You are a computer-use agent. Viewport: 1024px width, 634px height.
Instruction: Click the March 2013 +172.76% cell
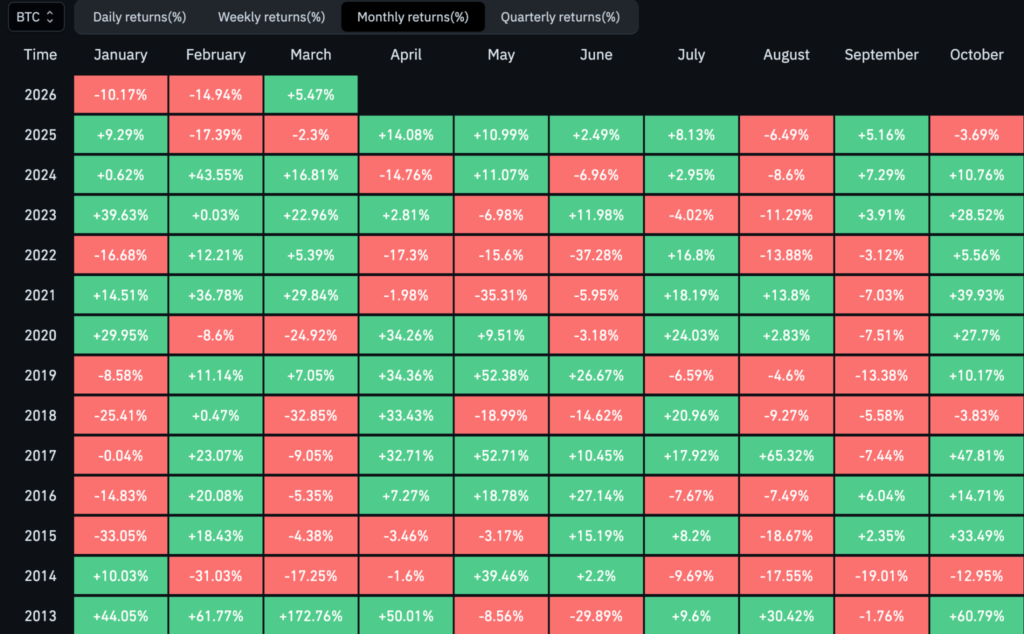click(x=310, y=614)
